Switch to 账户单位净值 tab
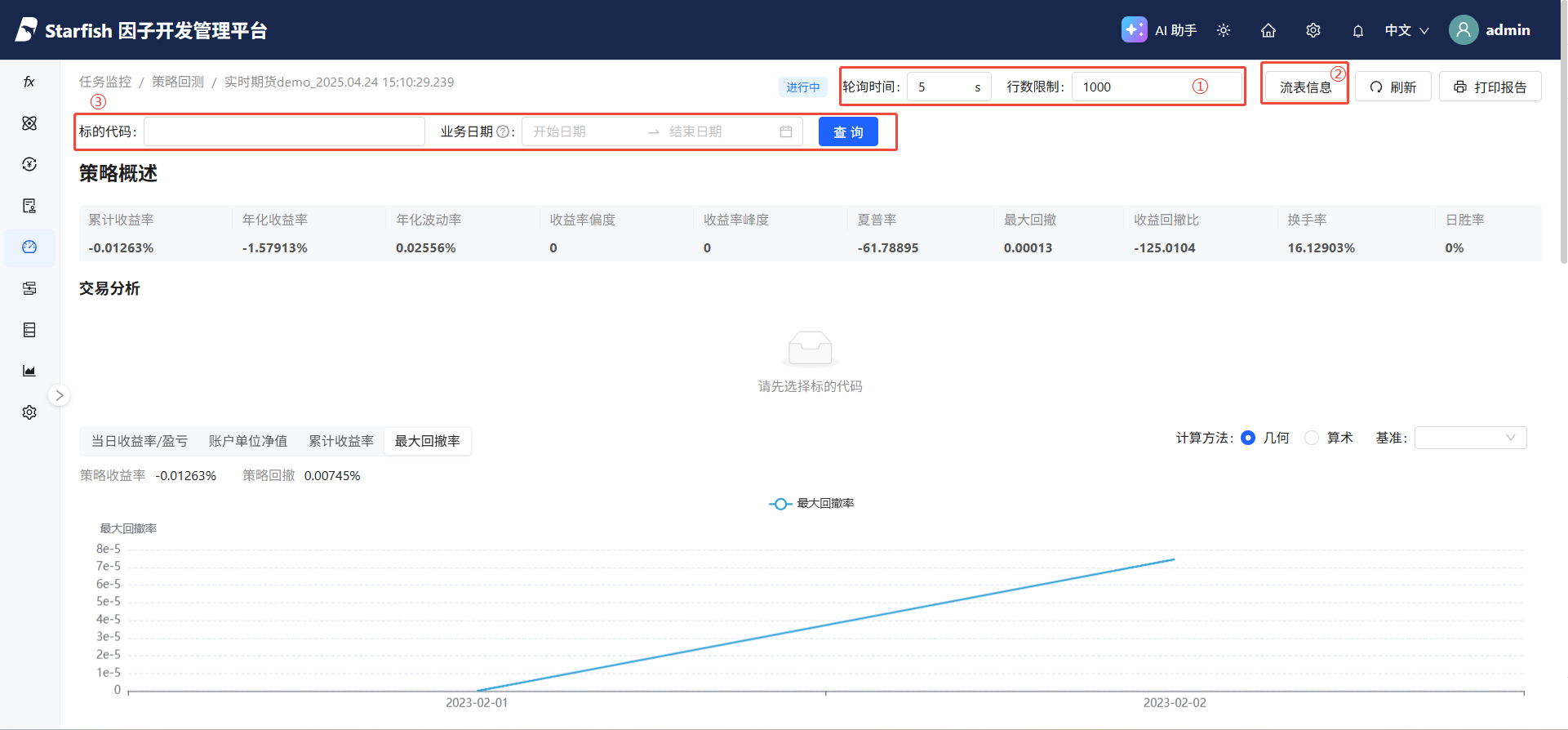Image resolution: width=1568 pixels, height=730 pixels. coord(248,441)
